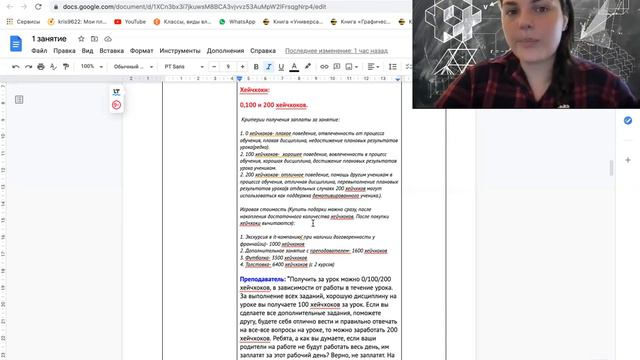Open the 'Последнее изменение: 1 час назад' link
The height and width of the screenshot is (360, 640).
click(x=336, y=51)
